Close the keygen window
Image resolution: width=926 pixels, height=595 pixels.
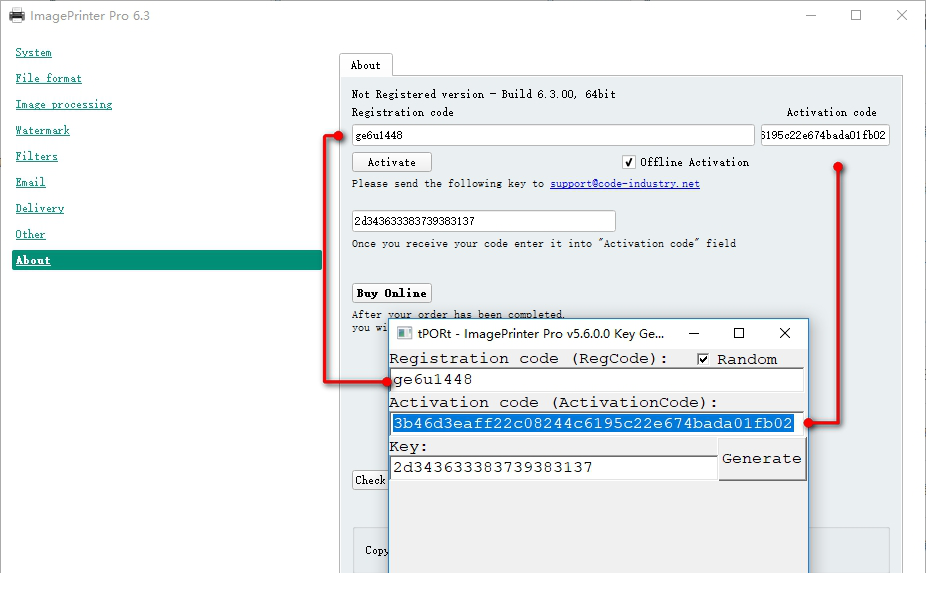pos(785,334)
